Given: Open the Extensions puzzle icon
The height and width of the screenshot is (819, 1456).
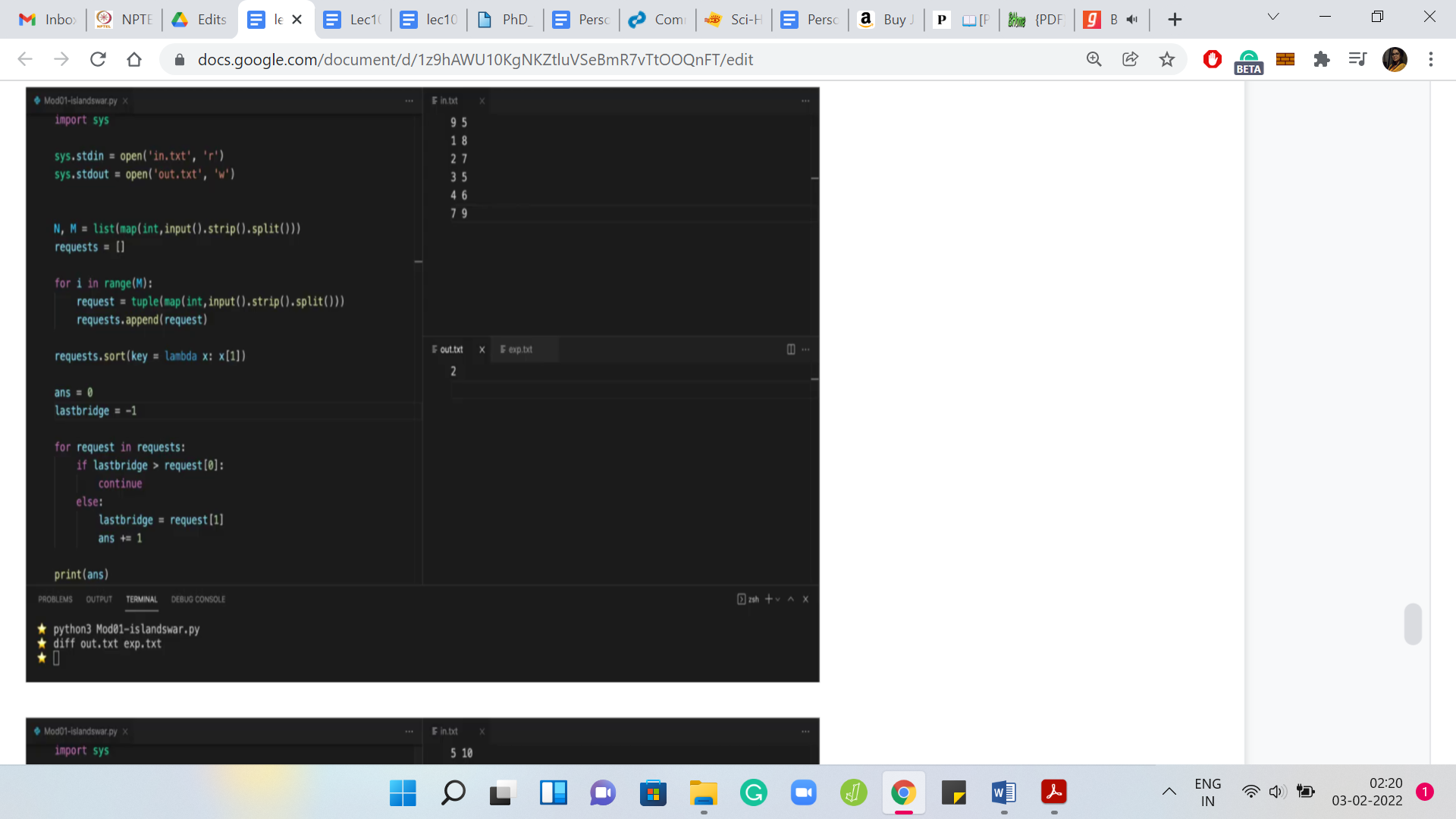Looking at the screenshot, I should 1322,59.
